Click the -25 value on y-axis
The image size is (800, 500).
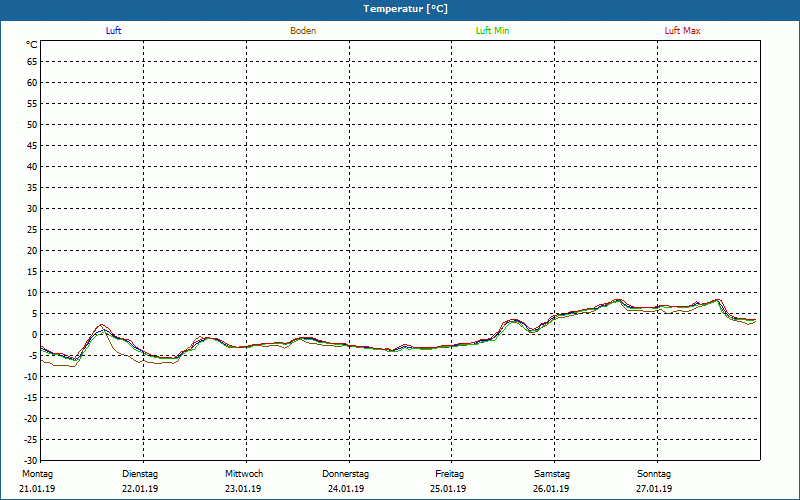31,440
